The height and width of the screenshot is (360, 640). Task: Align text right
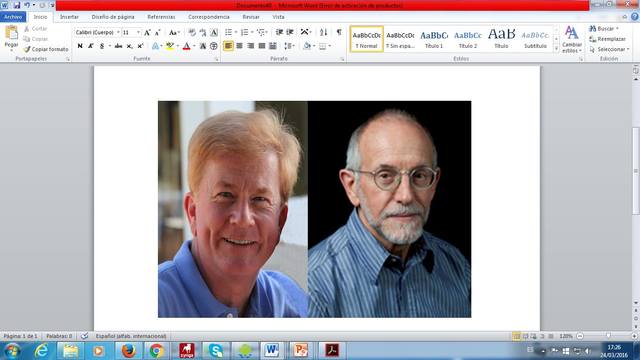[251, 46]
